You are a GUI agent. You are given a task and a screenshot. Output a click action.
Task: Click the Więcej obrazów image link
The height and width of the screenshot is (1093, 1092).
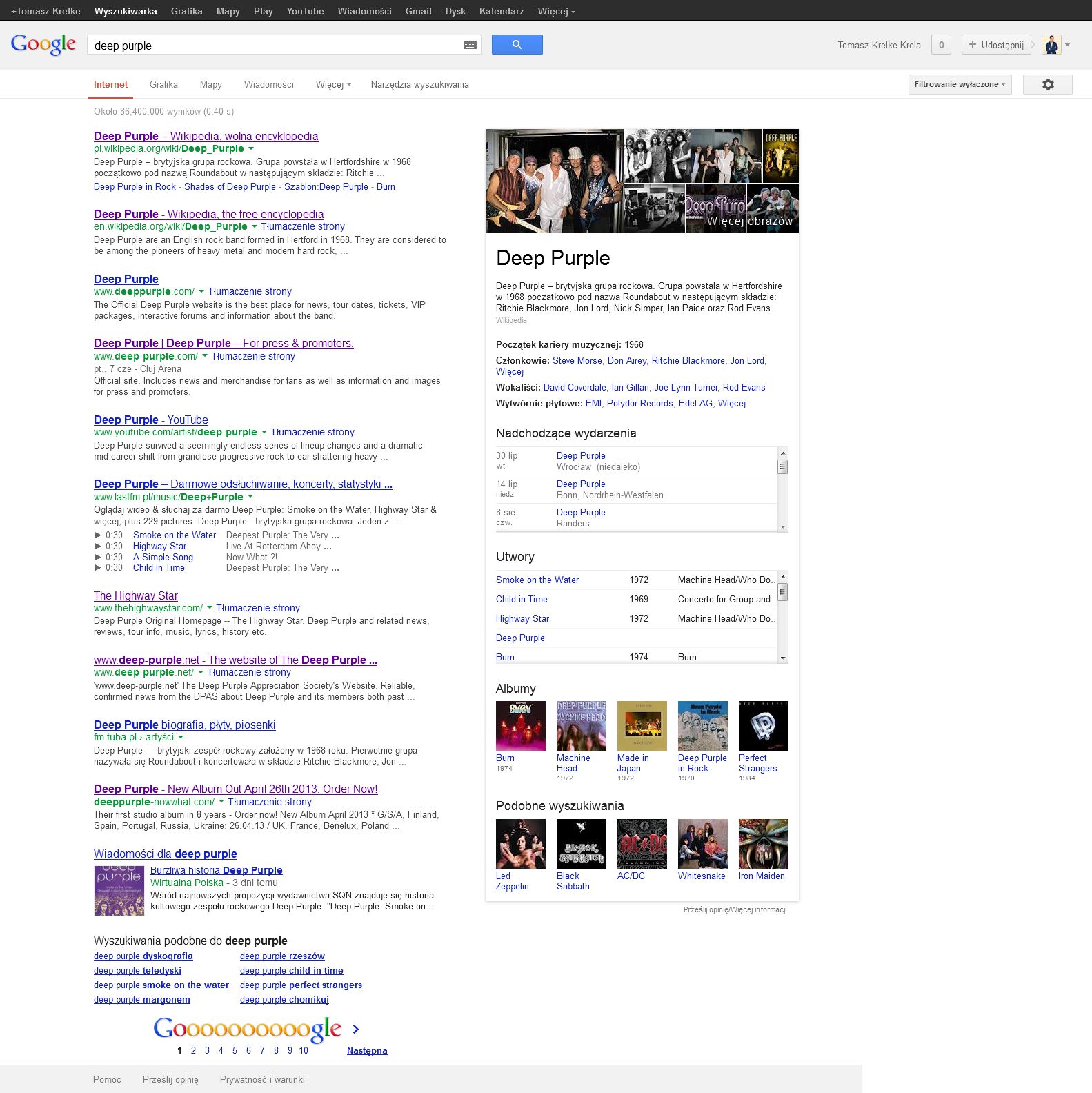[x=749, y=221]
